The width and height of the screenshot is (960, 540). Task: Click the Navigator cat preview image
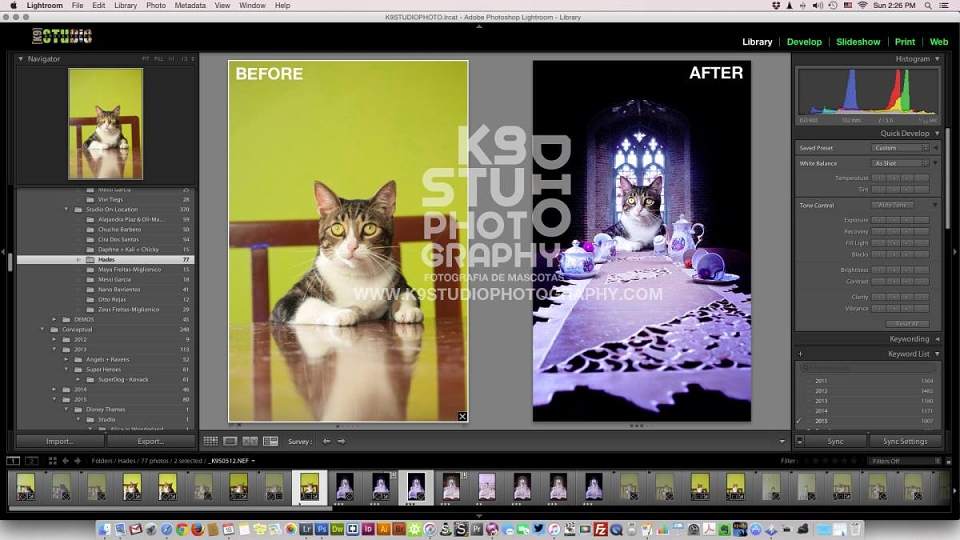(105, 124)
